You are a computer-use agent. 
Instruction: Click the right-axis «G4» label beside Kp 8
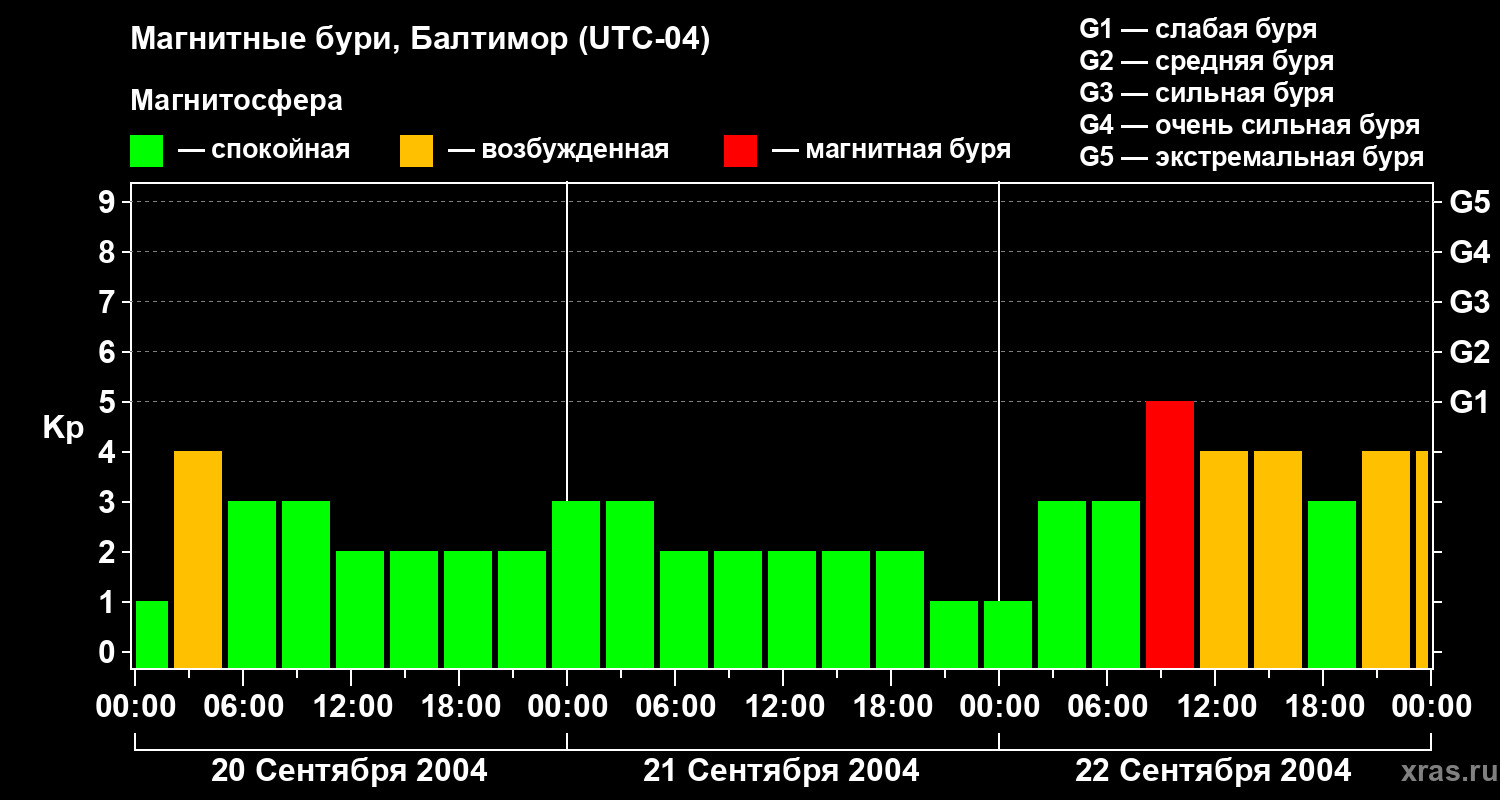[x=1470, y=252]
